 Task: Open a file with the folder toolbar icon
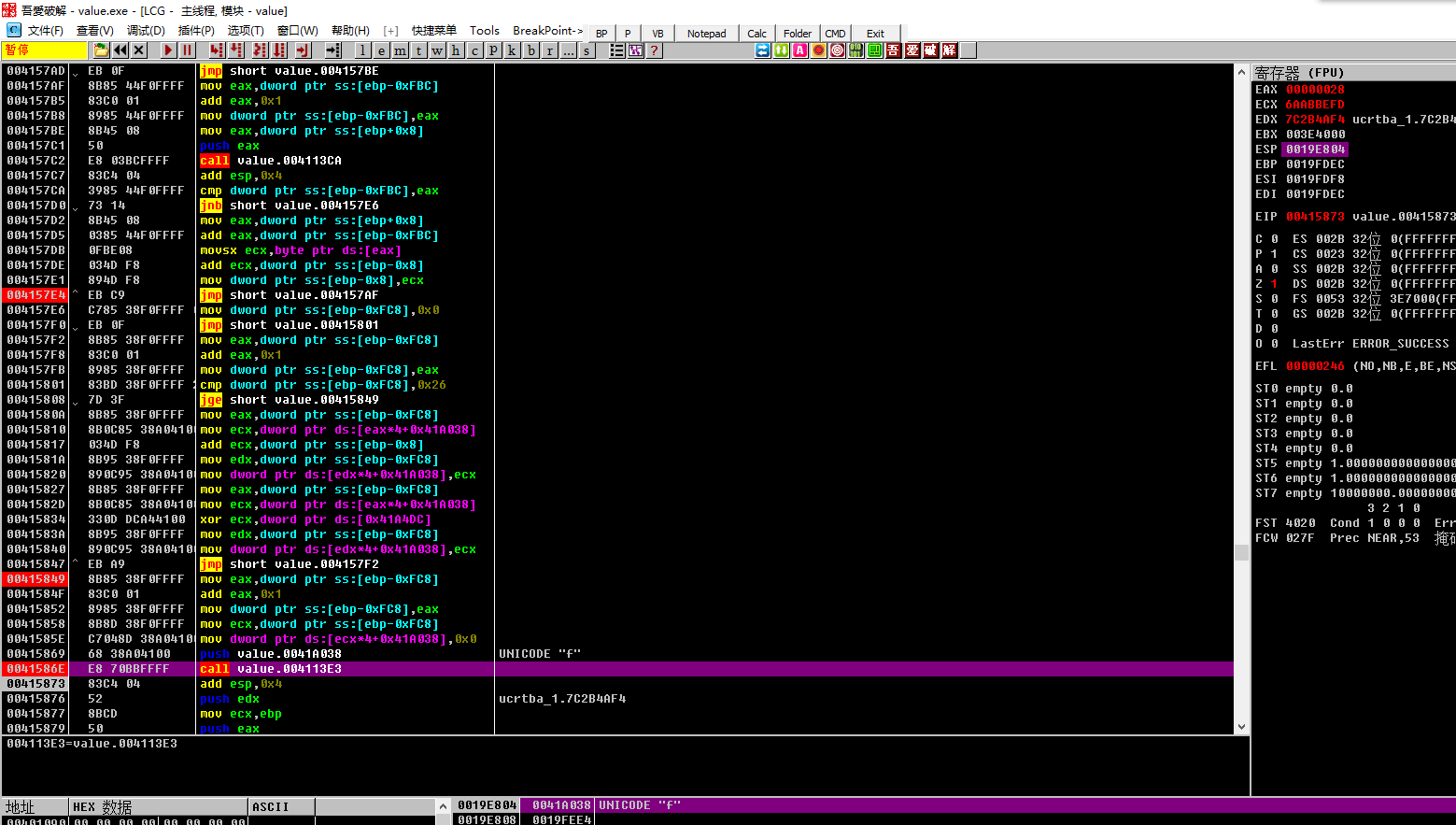coord(101,50)
